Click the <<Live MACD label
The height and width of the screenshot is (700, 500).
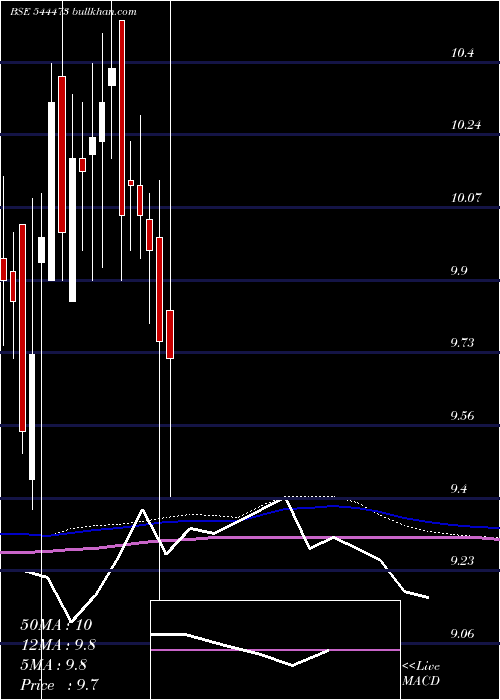click(421, 674)
